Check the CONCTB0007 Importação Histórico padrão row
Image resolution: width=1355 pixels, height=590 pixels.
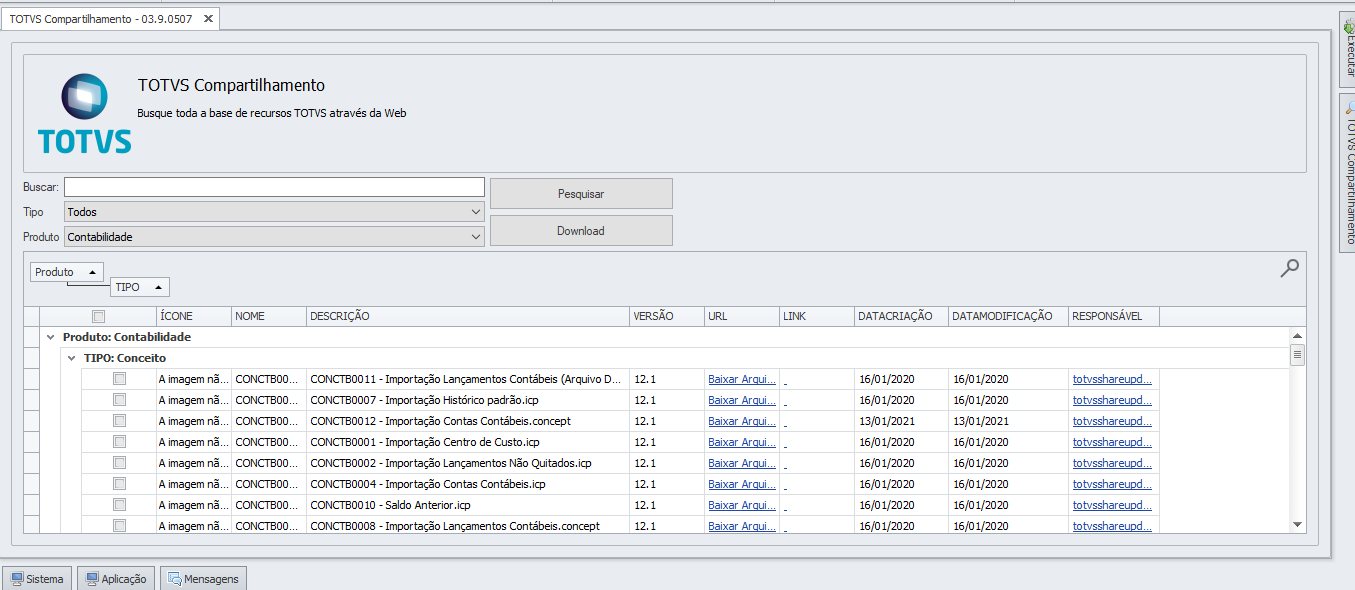point(119,400)
